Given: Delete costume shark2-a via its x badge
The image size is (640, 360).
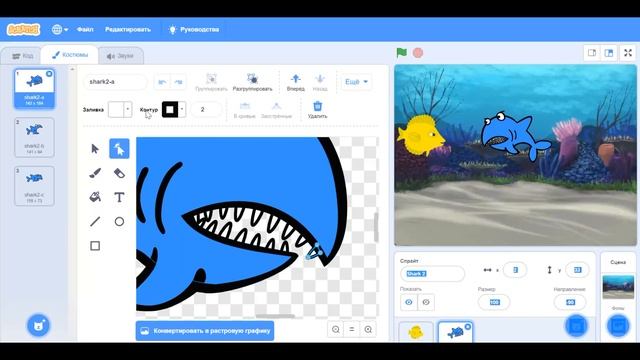Looking at the screenshot, I should [49, 73].
